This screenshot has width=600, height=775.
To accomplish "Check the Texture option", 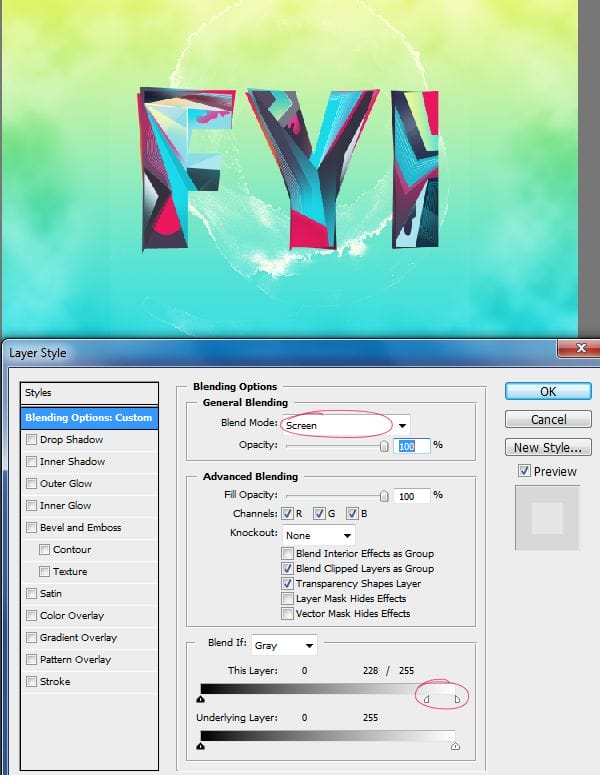I will 44,571.
